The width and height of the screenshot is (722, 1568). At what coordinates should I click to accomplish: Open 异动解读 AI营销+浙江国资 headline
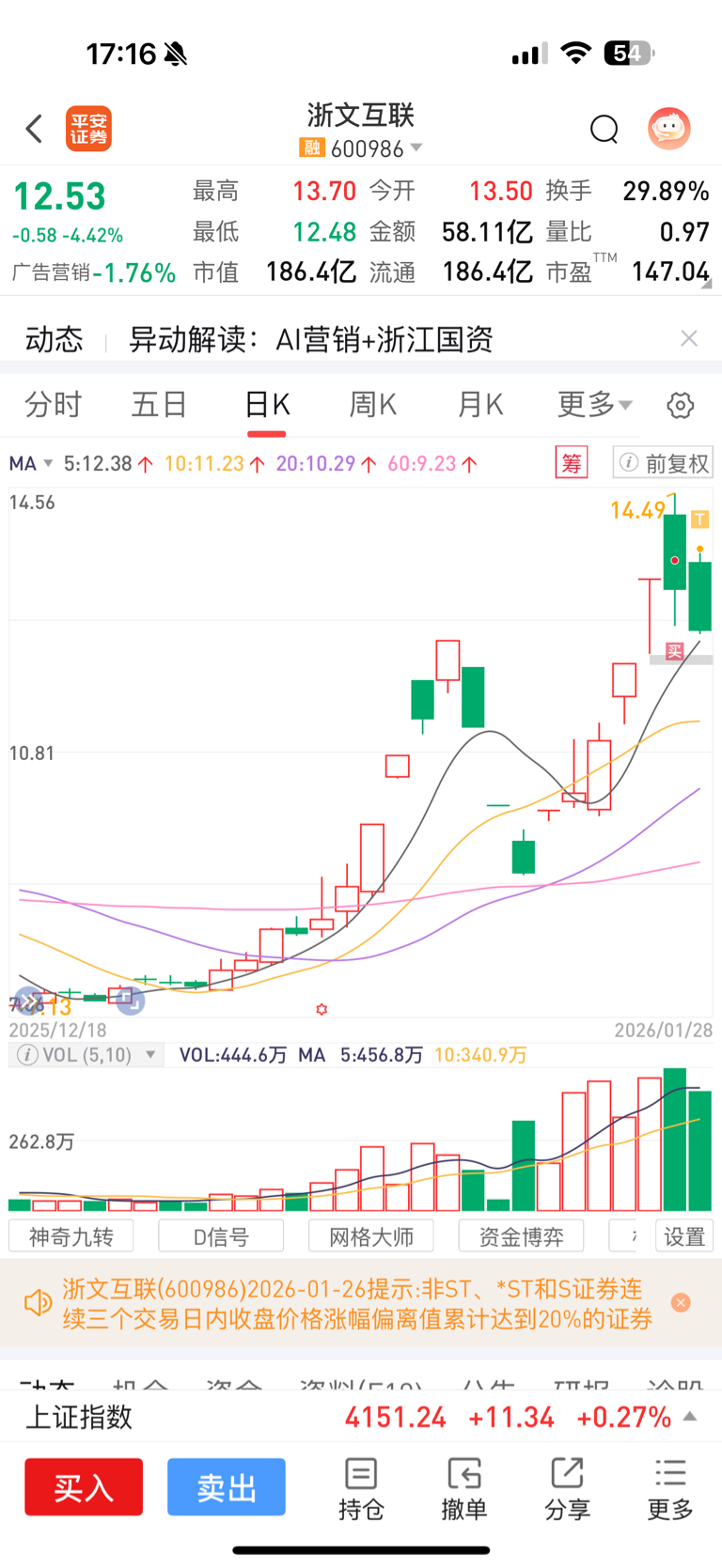tap(311, 339)
